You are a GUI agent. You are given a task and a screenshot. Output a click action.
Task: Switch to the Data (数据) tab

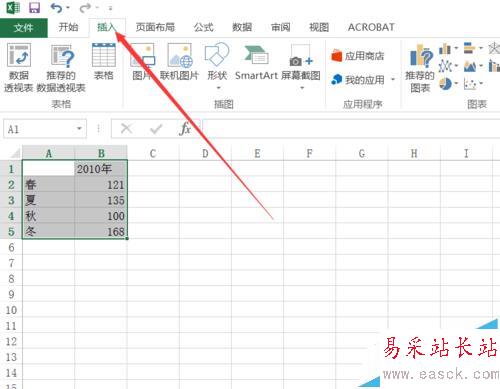click(x=242, y=27)
